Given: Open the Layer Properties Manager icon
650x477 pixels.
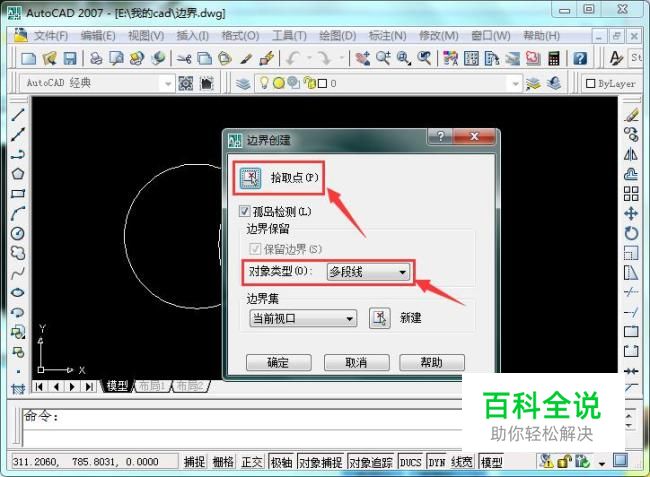Looking at the screenshot, I should tap(243, 84).
